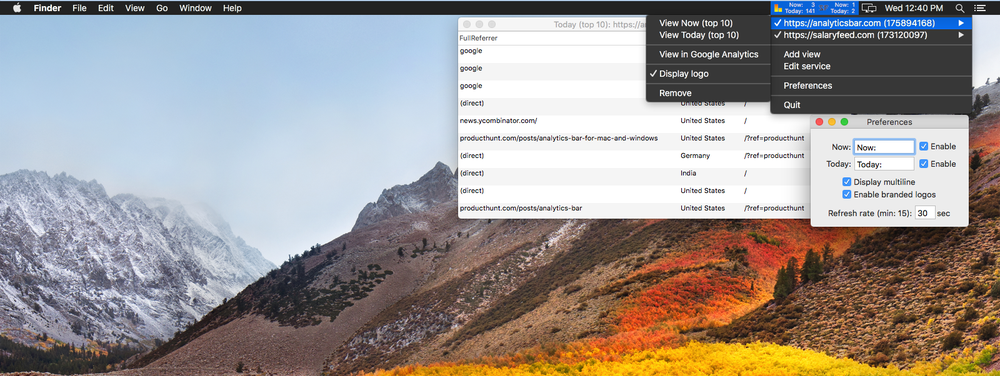Open the Finder menu
The height and width of the screenshot is (376, 1000).
coord(47,8)
